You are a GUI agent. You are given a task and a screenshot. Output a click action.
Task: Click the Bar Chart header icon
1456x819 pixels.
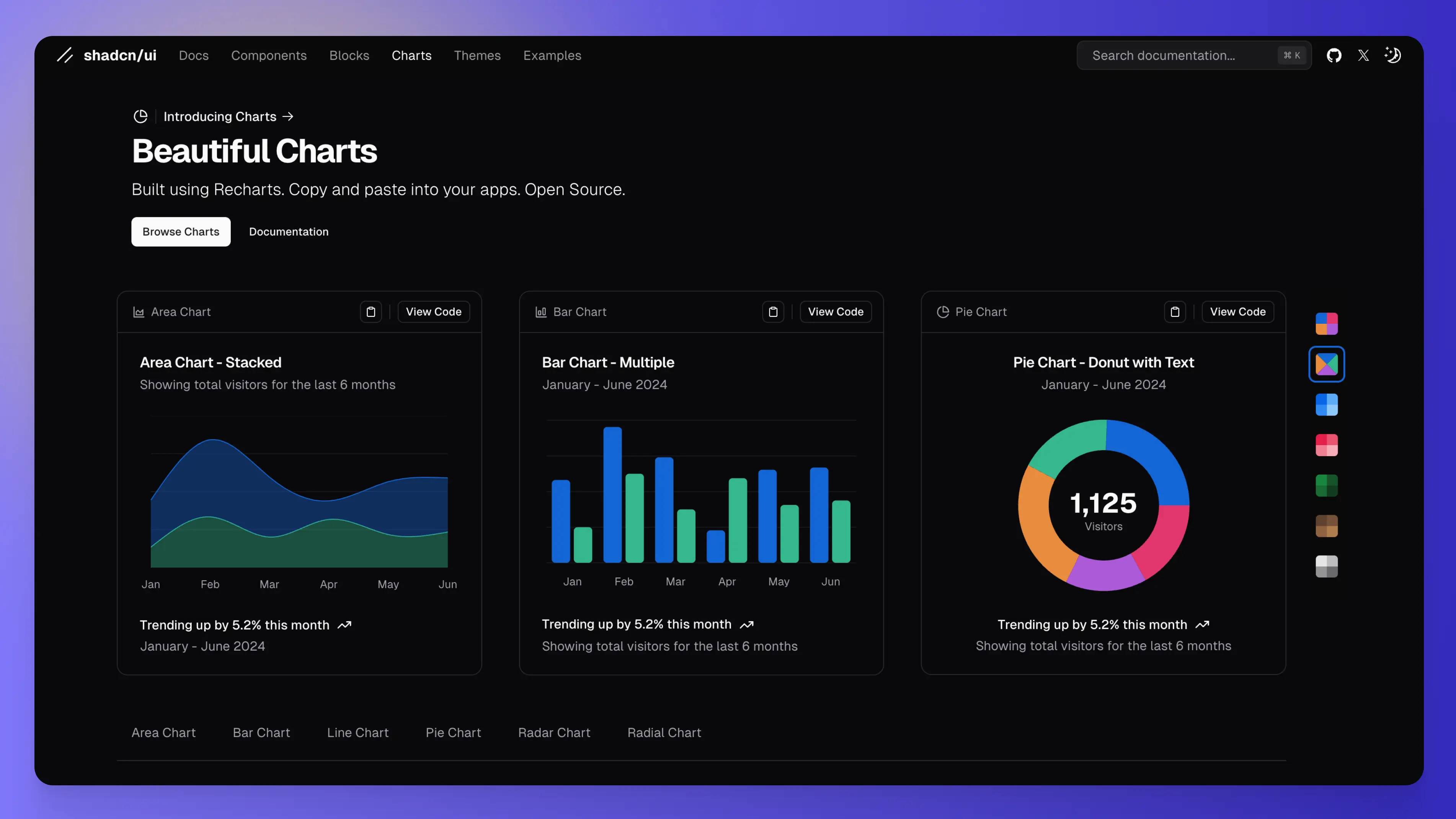(541, 312)
